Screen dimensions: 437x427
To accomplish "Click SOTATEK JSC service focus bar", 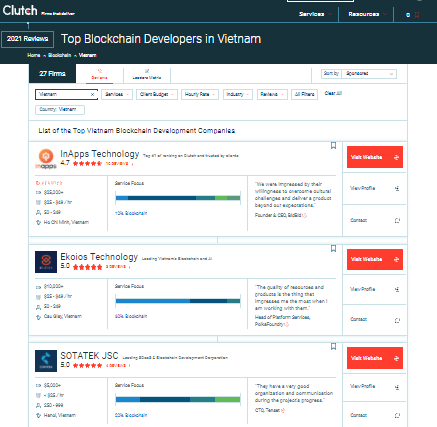I will [x=178, y=400].
